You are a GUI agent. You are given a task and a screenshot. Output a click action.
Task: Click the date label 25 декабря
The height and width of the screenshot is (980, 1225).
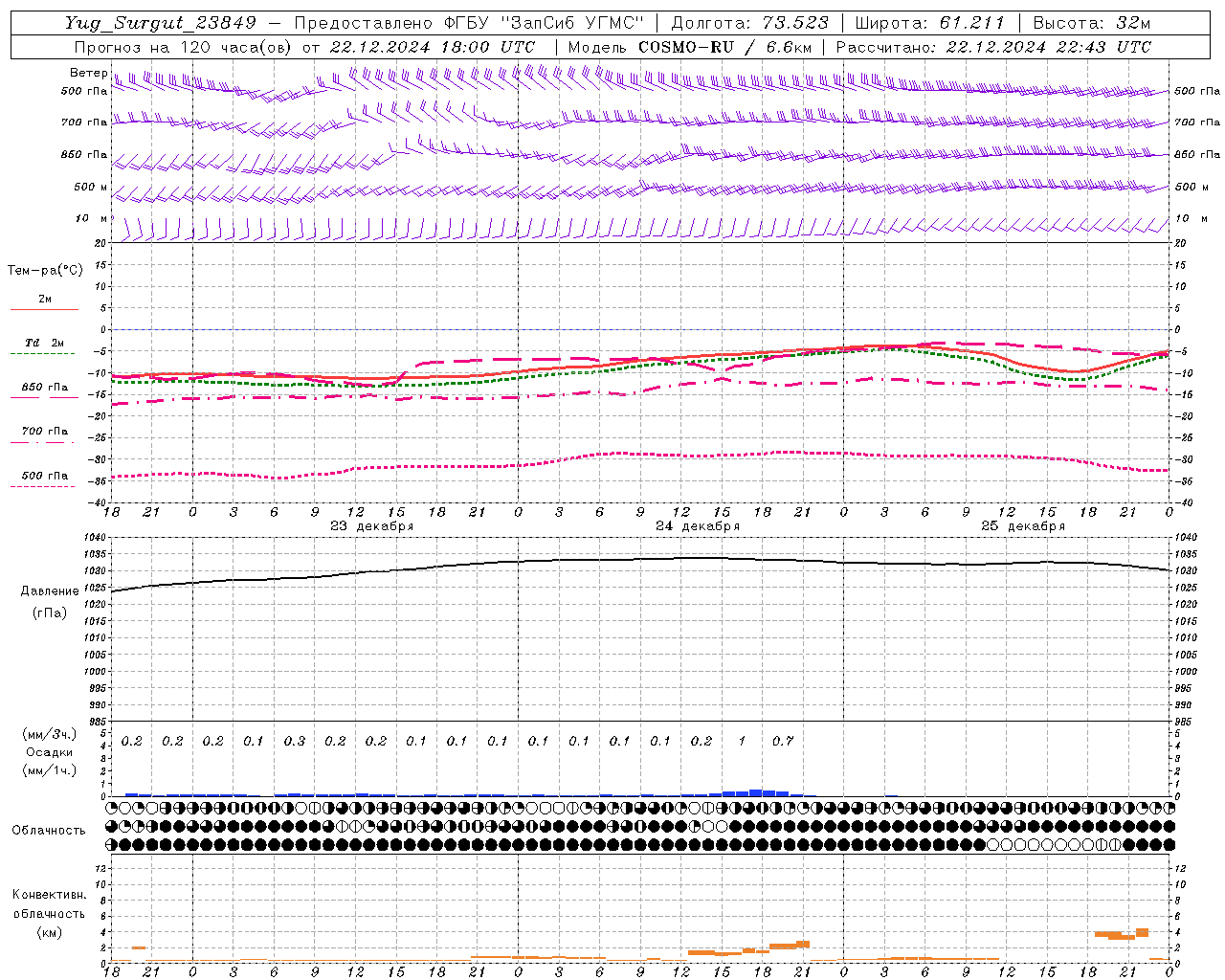1023,526
